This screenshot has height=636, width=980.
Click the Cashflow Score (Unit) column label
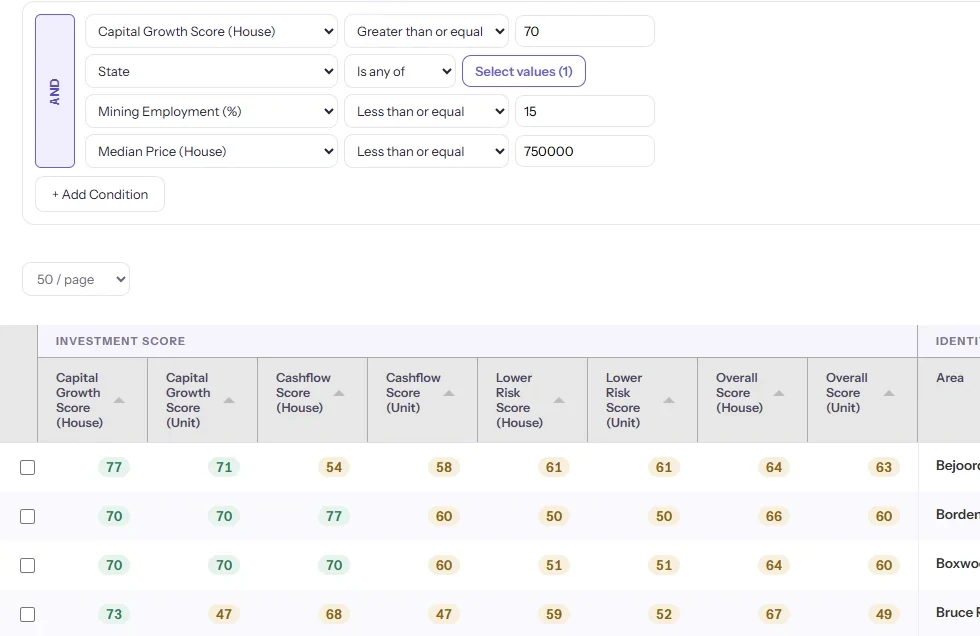(413, 392)
